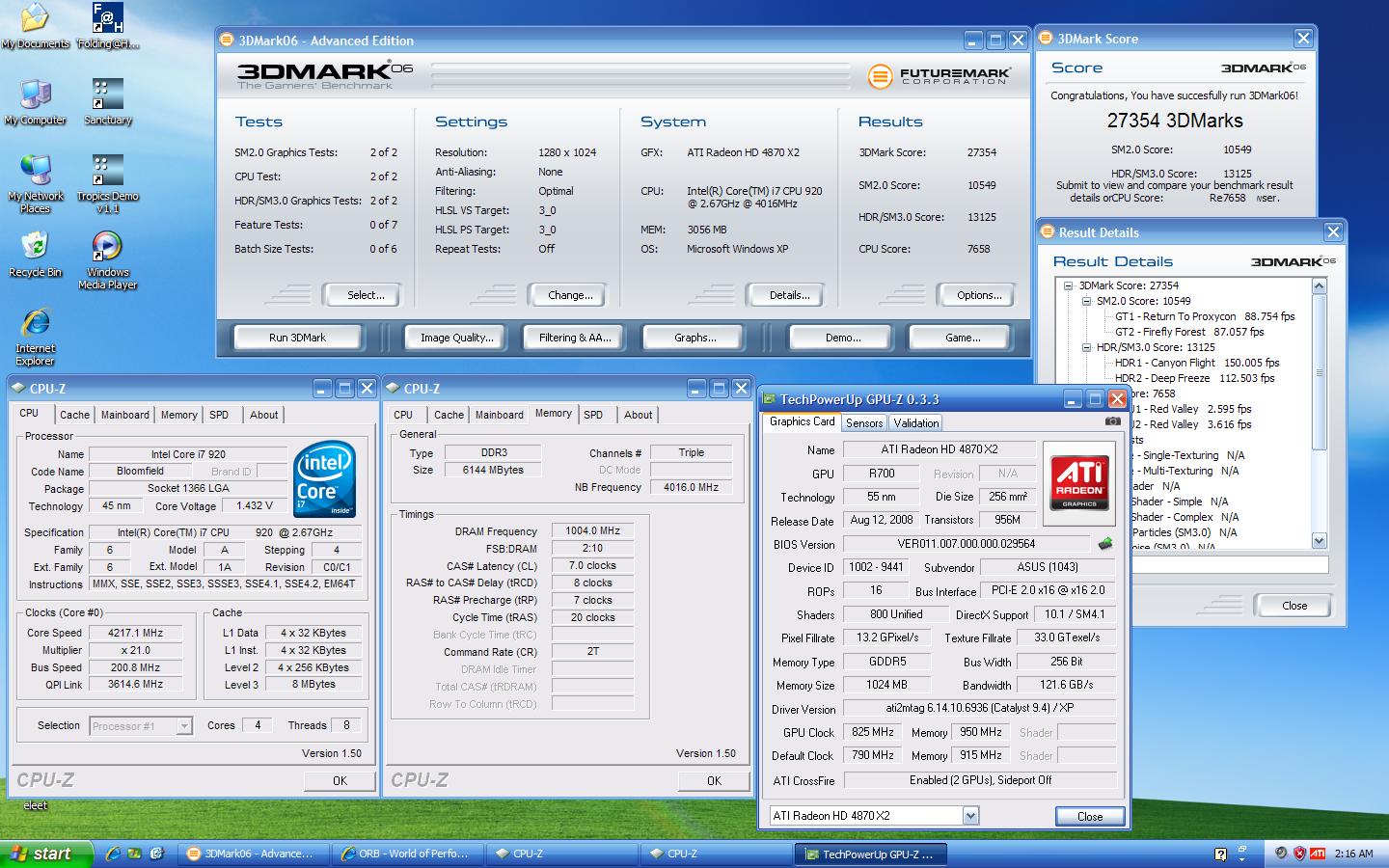Click the Demo button
This screenshot has width=1389, height=868.
(x=843, y=338)
